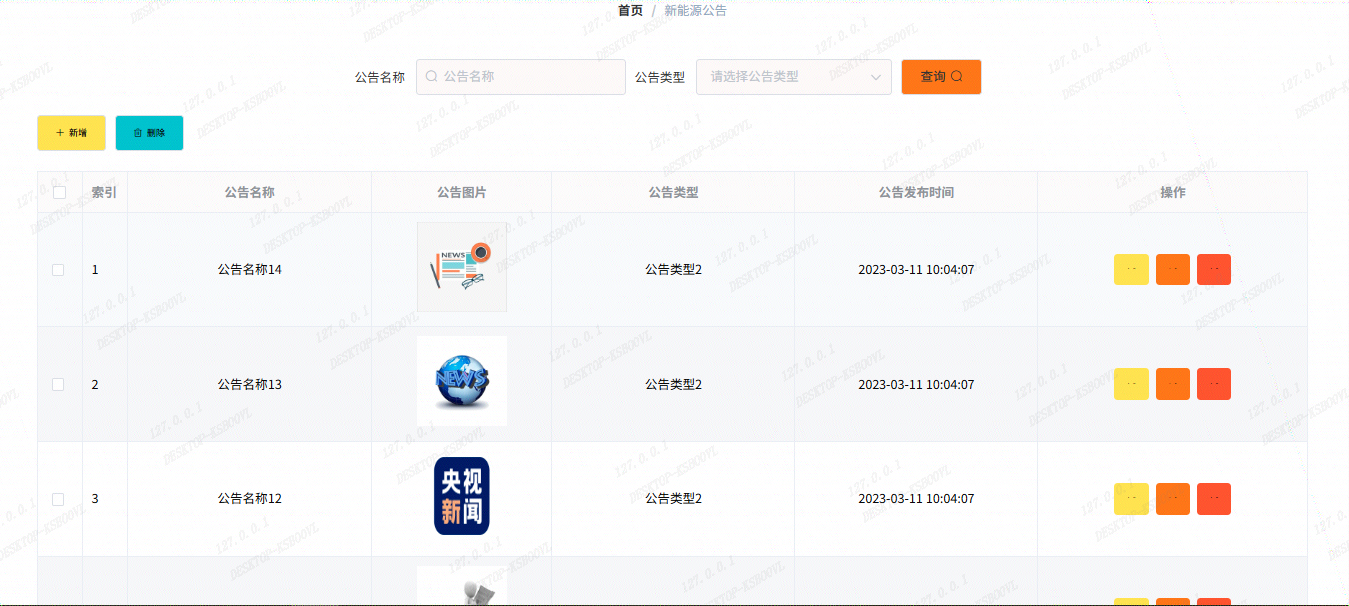Open the globe NEWS thumbnail of 公告名称13

[462, 381]
